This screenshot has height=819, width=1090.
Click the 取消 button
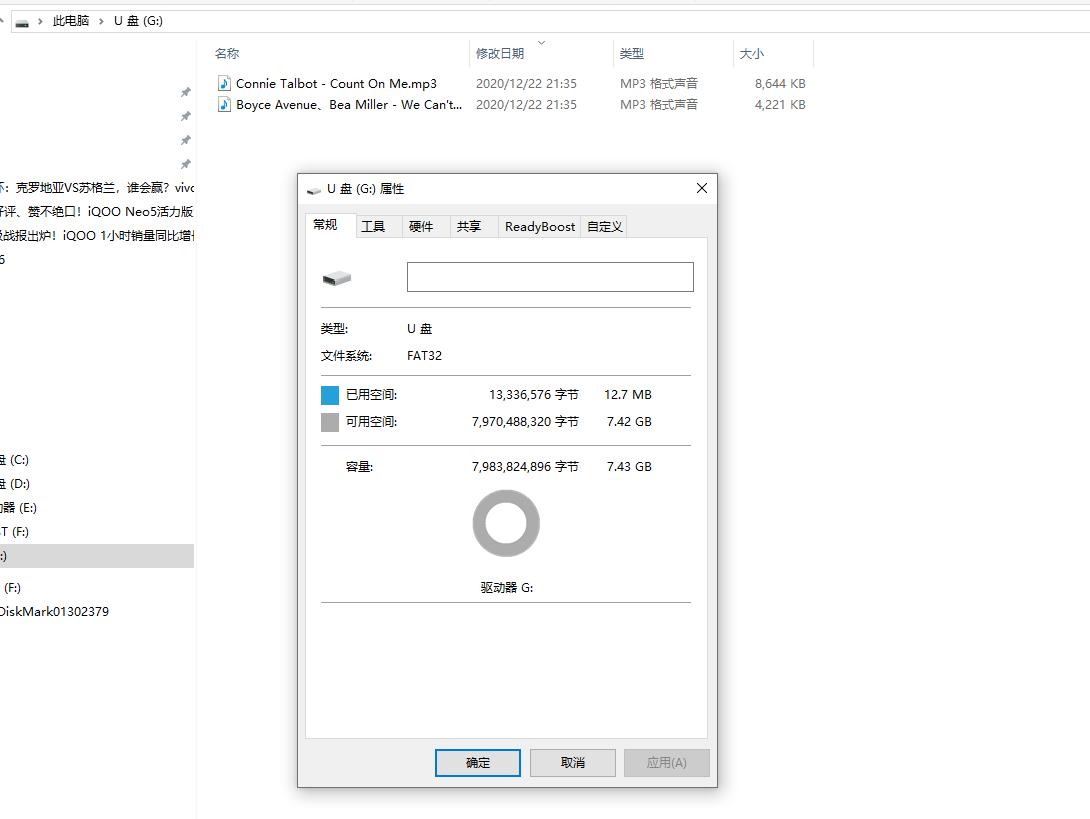[571, 762]
